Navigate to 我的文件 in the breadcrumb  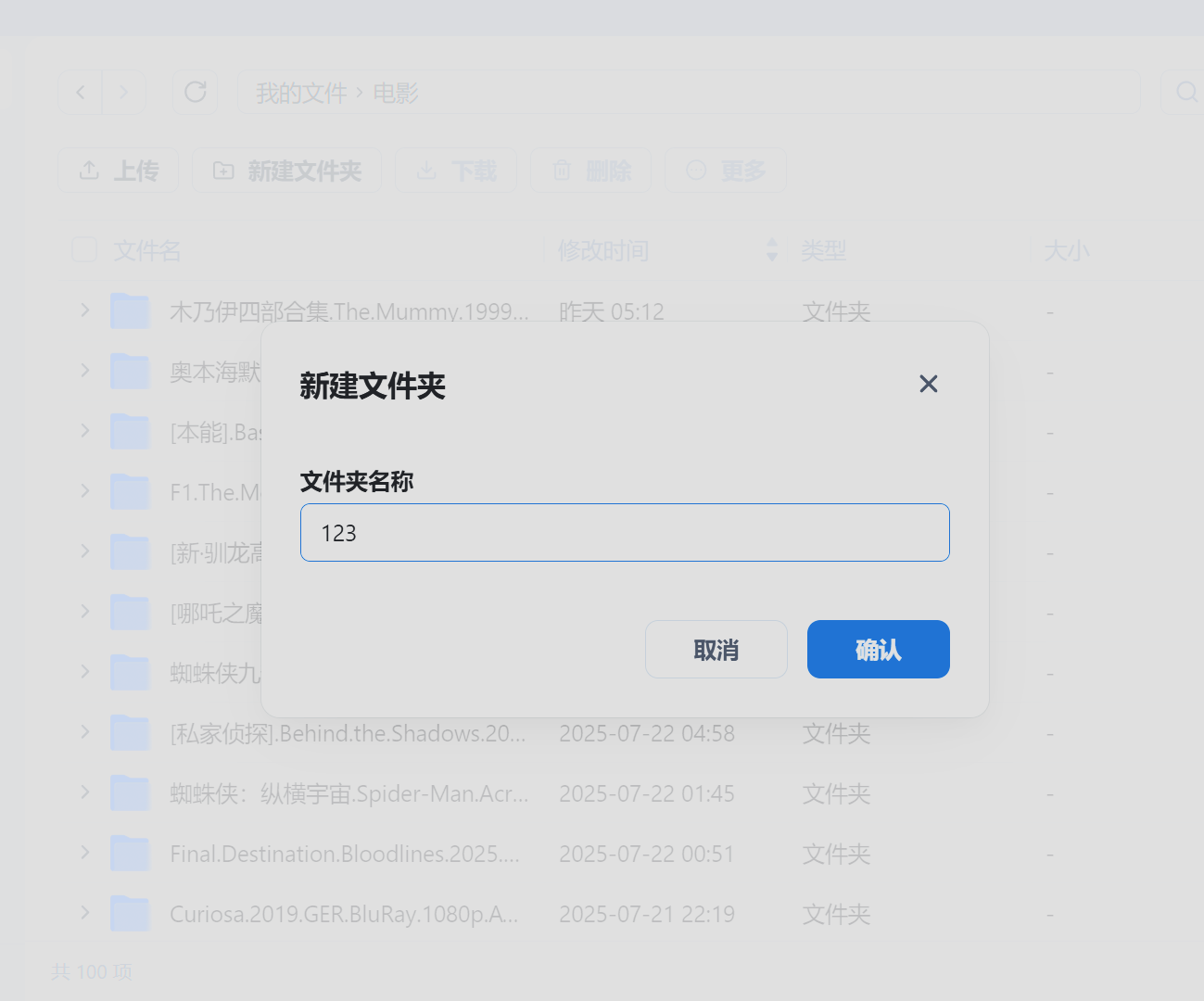(301, 94)
